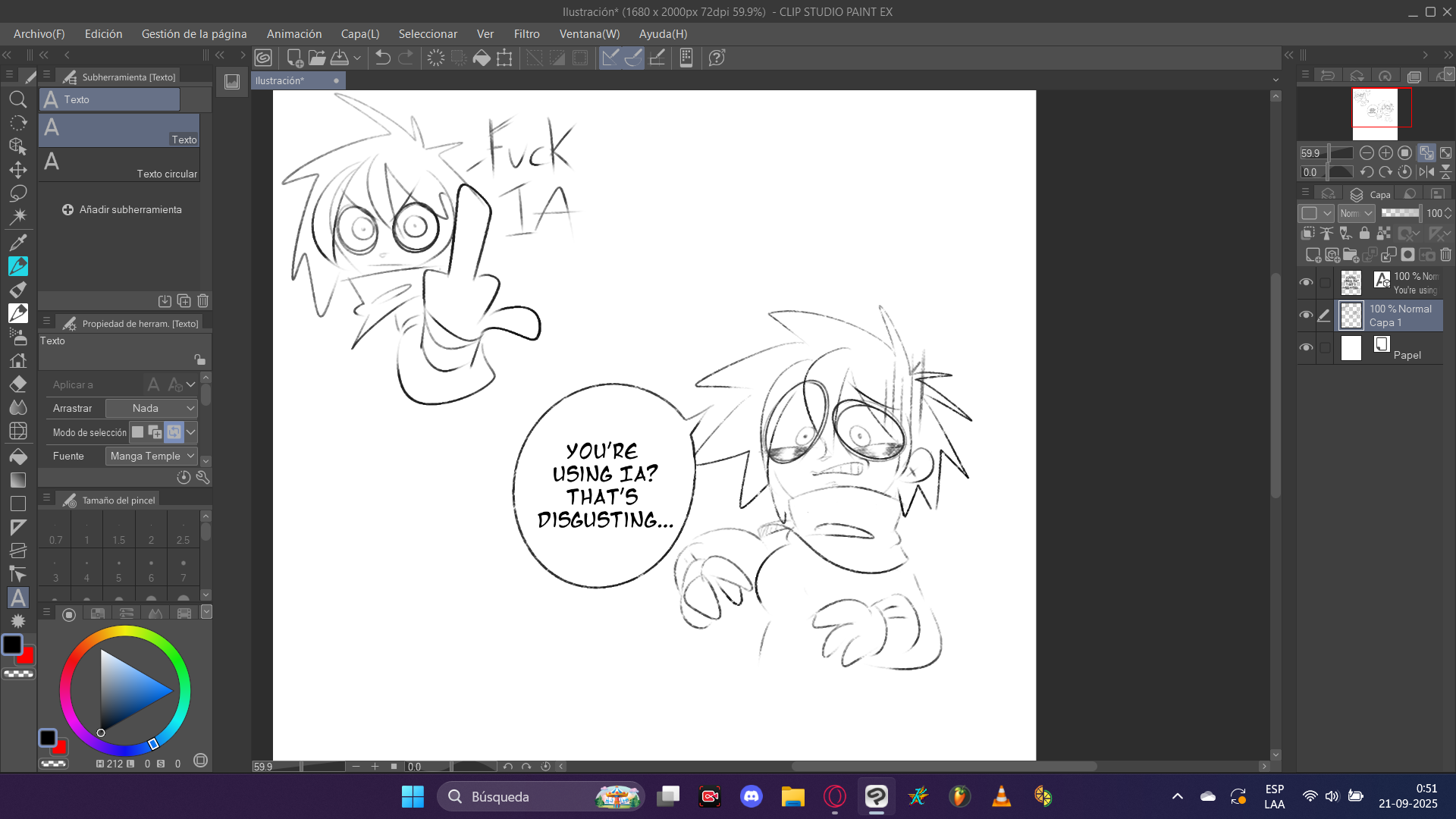Click Añadir subherramienta
Screen dimensions: 1456x819
122,209
